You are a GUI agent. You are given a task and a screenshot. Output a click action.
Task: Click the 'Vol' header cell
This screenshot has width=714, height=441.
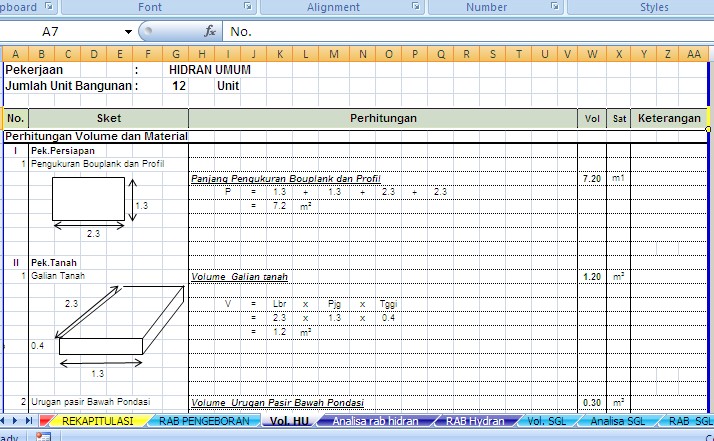(x=592, y=118)
